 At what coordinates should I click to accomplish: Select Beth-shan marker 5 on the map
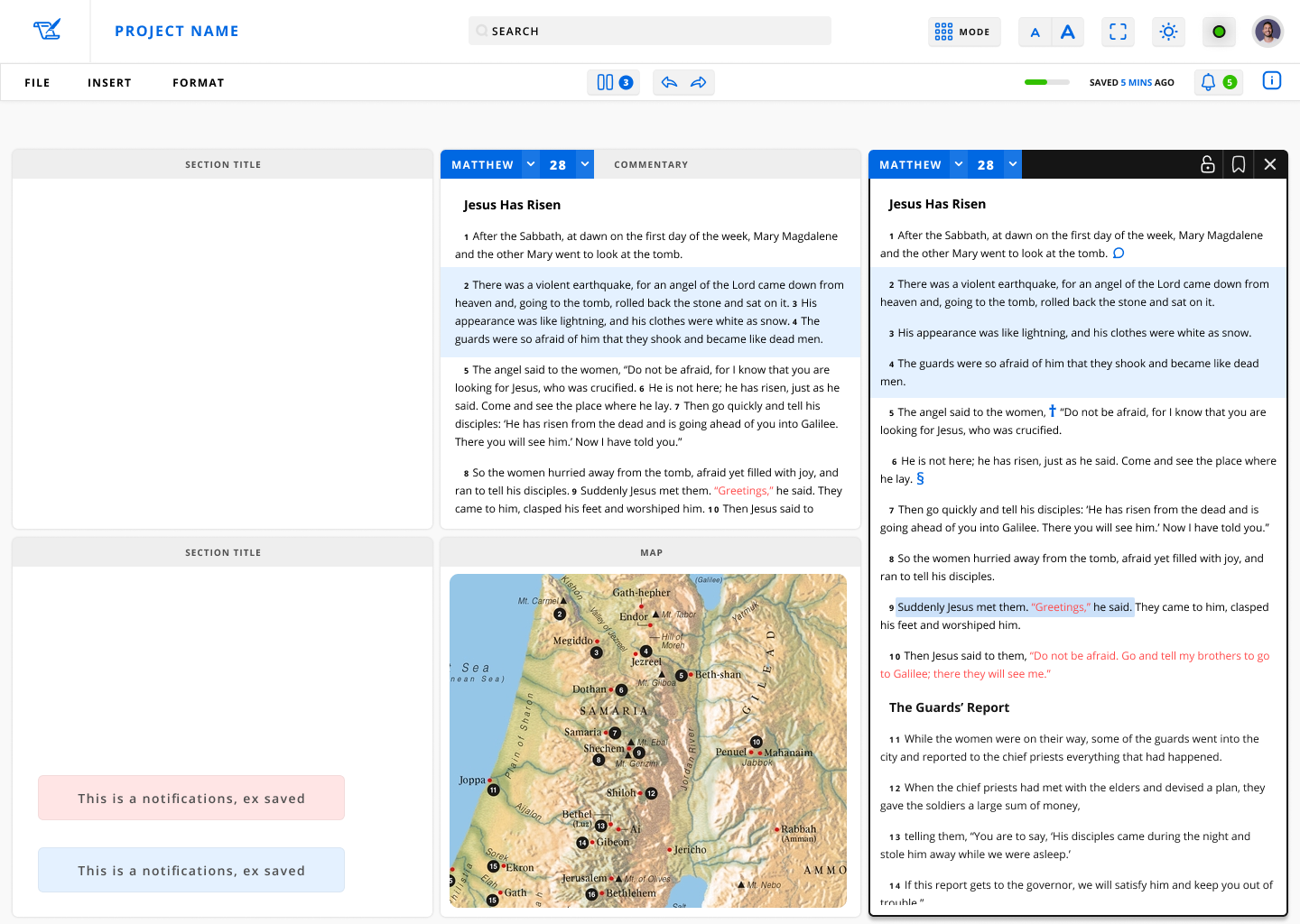point(682,675)
